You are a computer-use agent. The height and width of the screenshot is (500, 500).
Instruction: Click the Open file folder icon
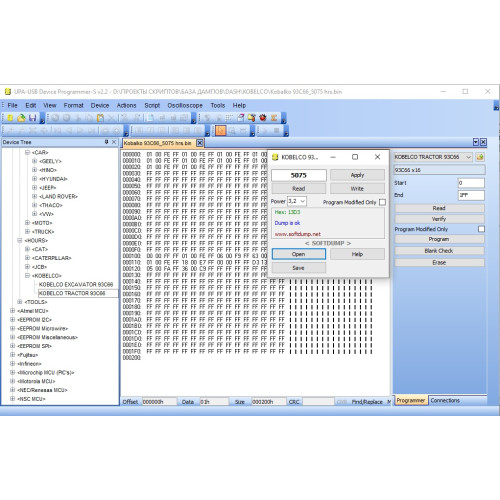[x=21, y=118]
